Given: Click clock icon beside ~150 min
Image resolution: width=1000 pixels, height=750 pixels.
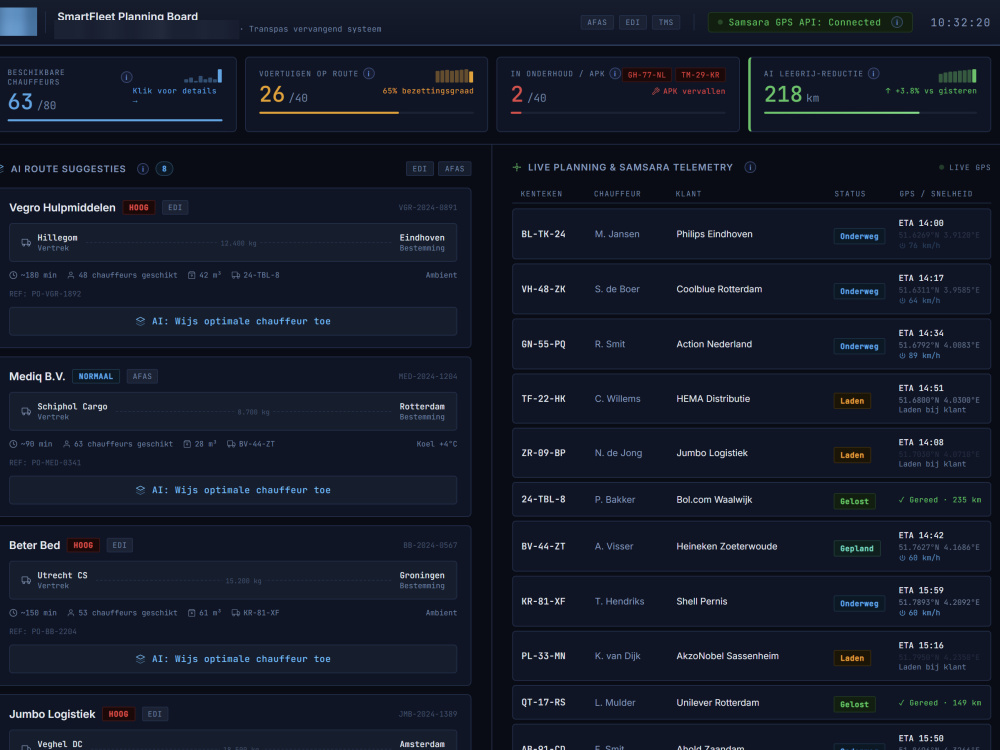Looking at the screenshot, I should coord(13,614).
